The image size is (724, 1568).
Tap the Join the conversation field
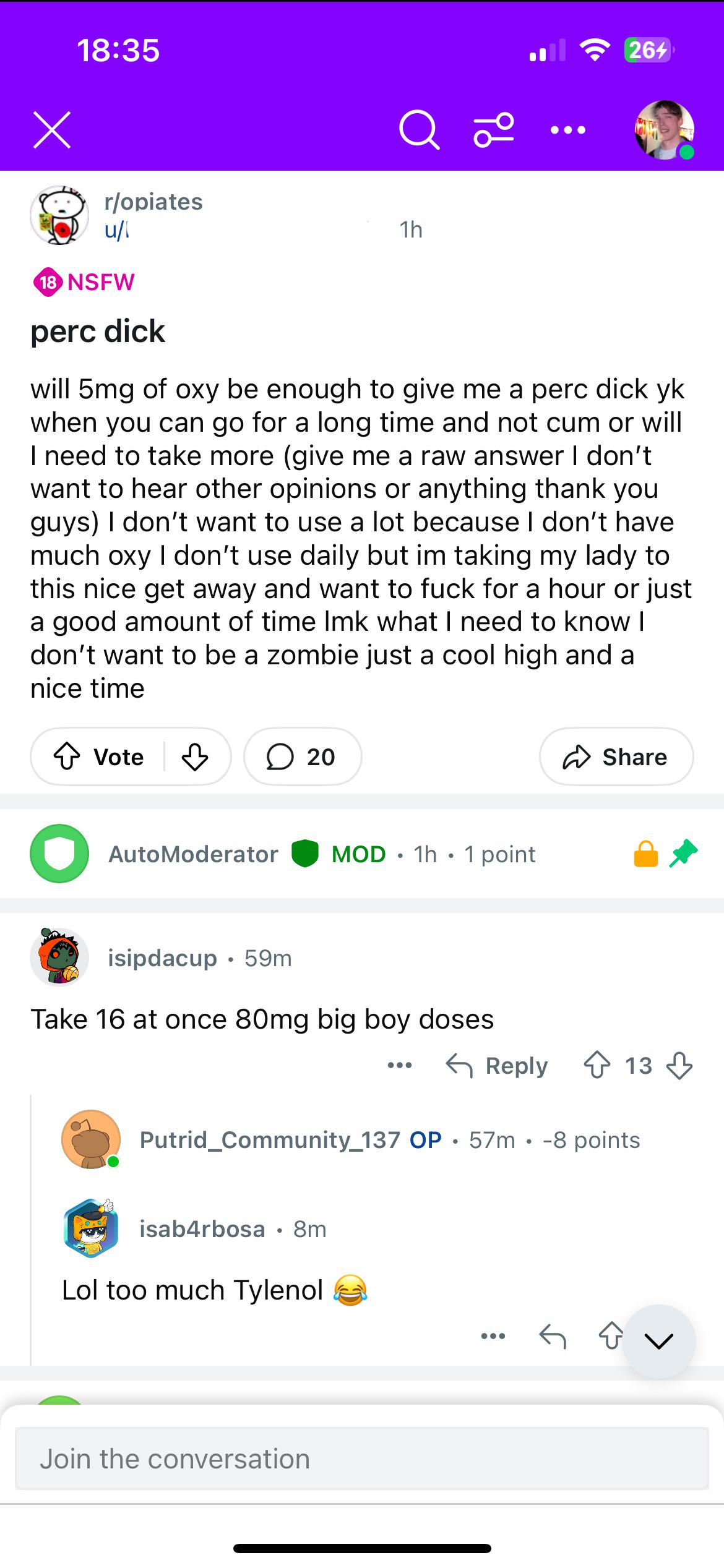click(361, 1459)
